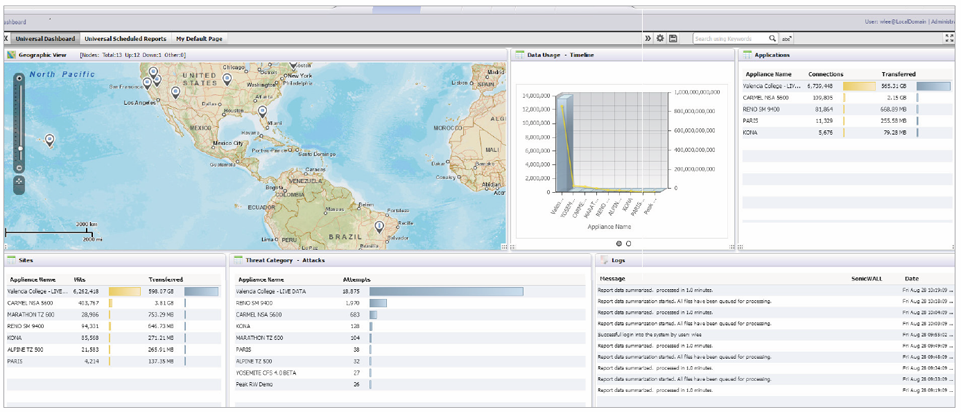Select the first (filled) chart page dot
Image resolution: width=961 pixels, height=412 pixels.
[619, 243]
